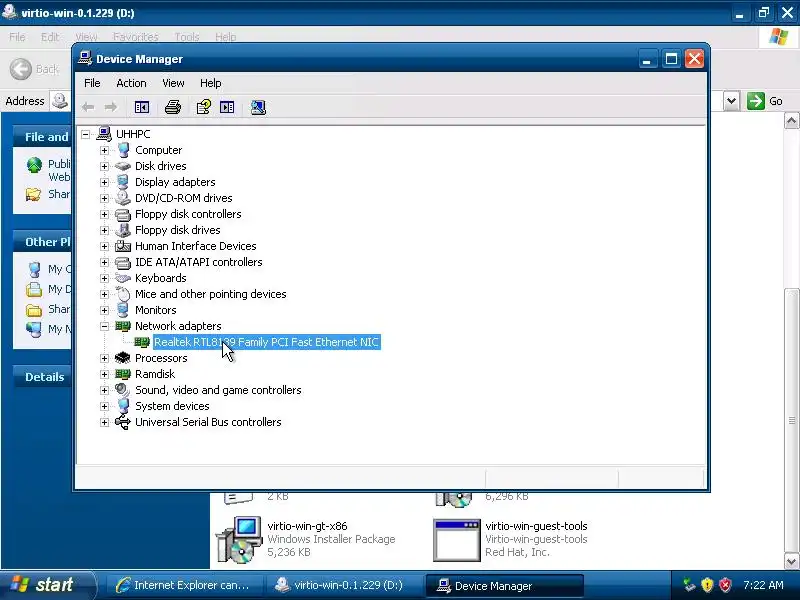Click the virtio-win-guest-tools file name

point(536,526)
